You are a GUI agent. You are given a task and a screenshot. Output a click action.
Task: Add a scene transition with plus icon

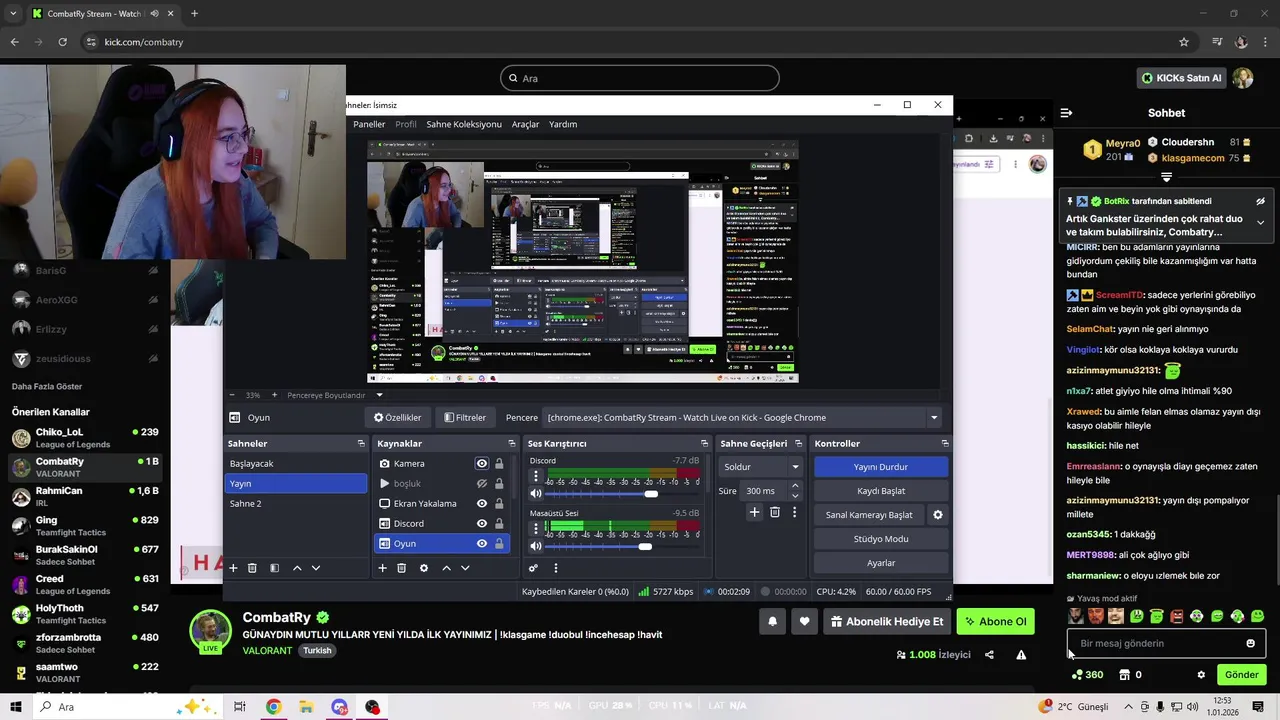(754, 512)
